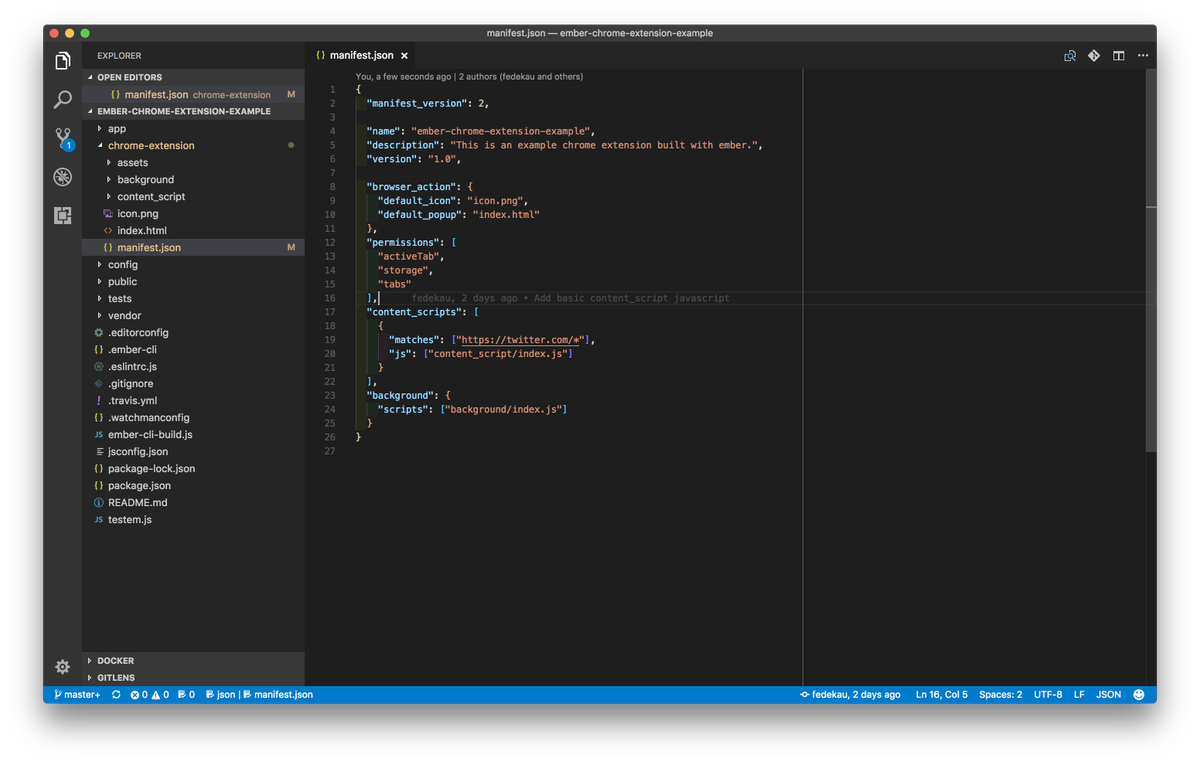Image resolution: width=1200 pixels, height=765 pixels.
Task: Click the GitLens file history icon in the editor toolbar
Action: pos(1070,56)
